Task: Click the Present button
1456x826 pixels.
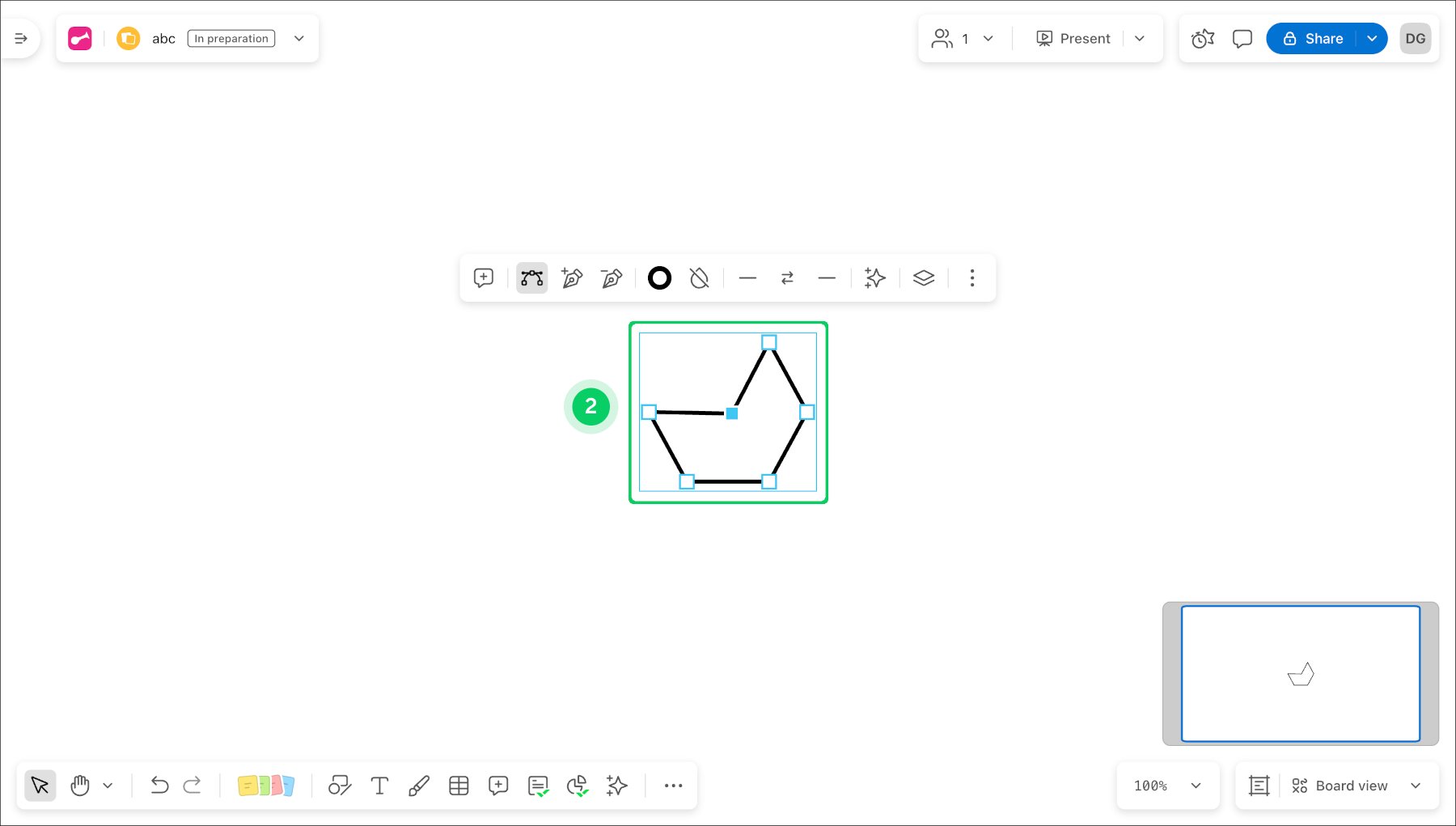Action: pos(1073,38)
